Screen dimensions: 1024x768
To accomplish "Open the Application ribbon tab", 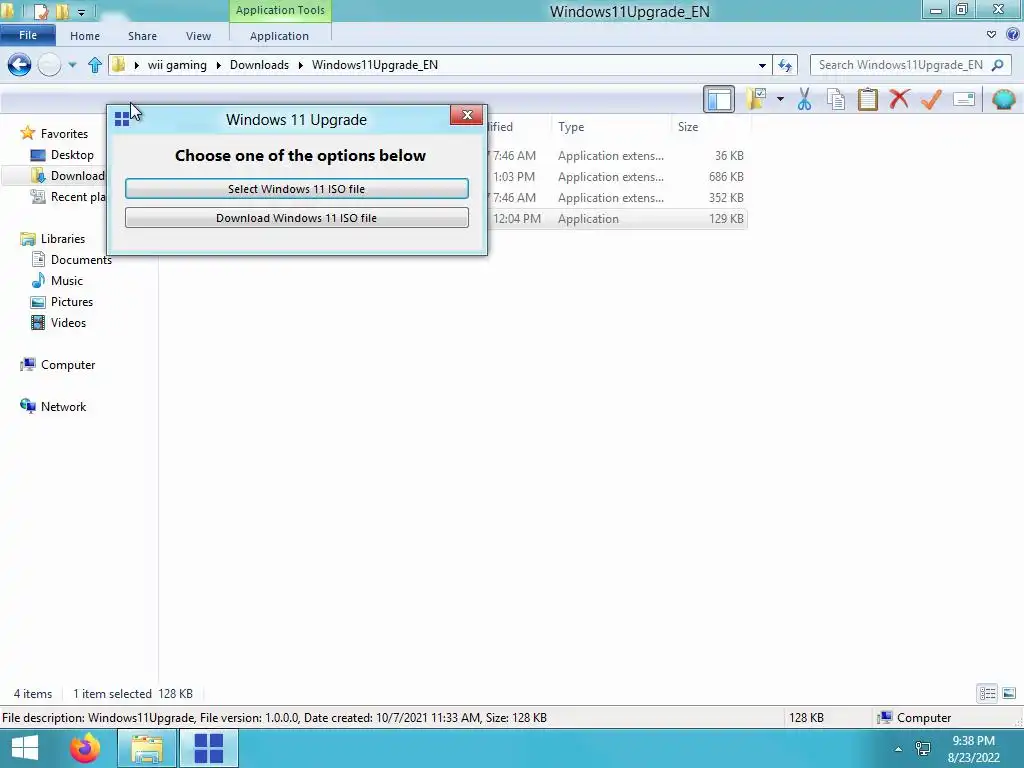I will pos(280,36).
